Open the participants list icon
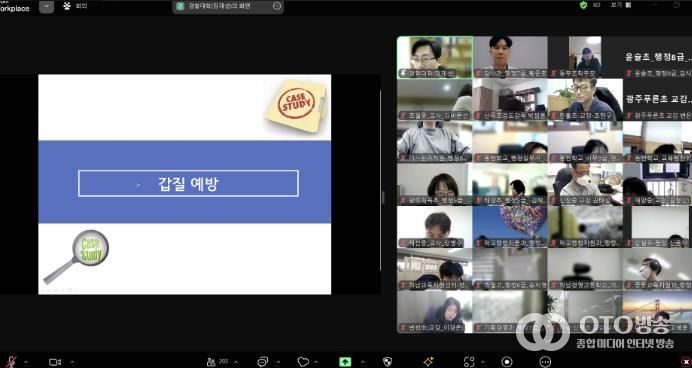Screen dimensions: 692x368 tap(211, 362)
